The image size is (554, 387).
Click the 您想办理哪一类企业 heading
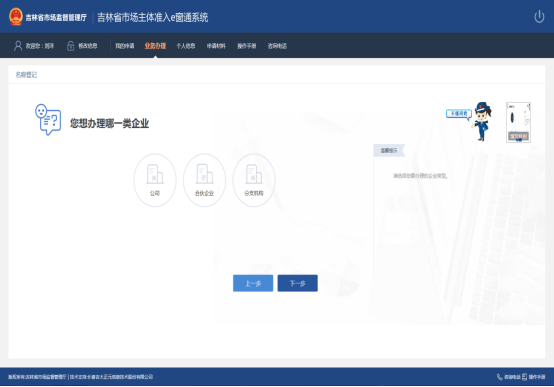(x=109, y=123)
